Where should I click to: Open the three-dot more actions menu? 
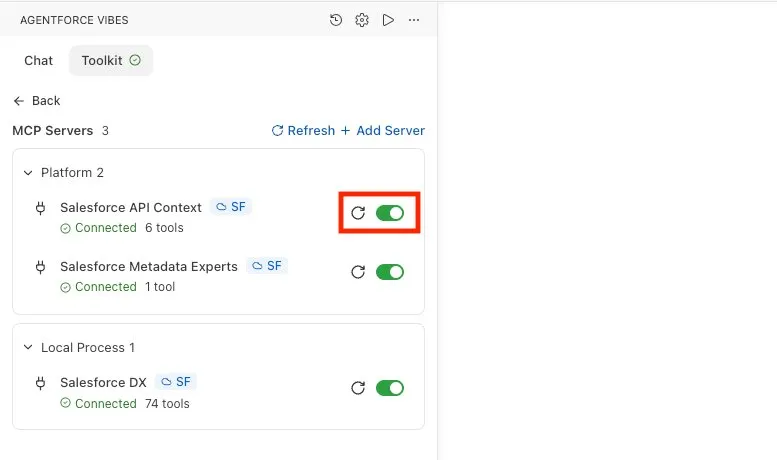tap(414, 20)
